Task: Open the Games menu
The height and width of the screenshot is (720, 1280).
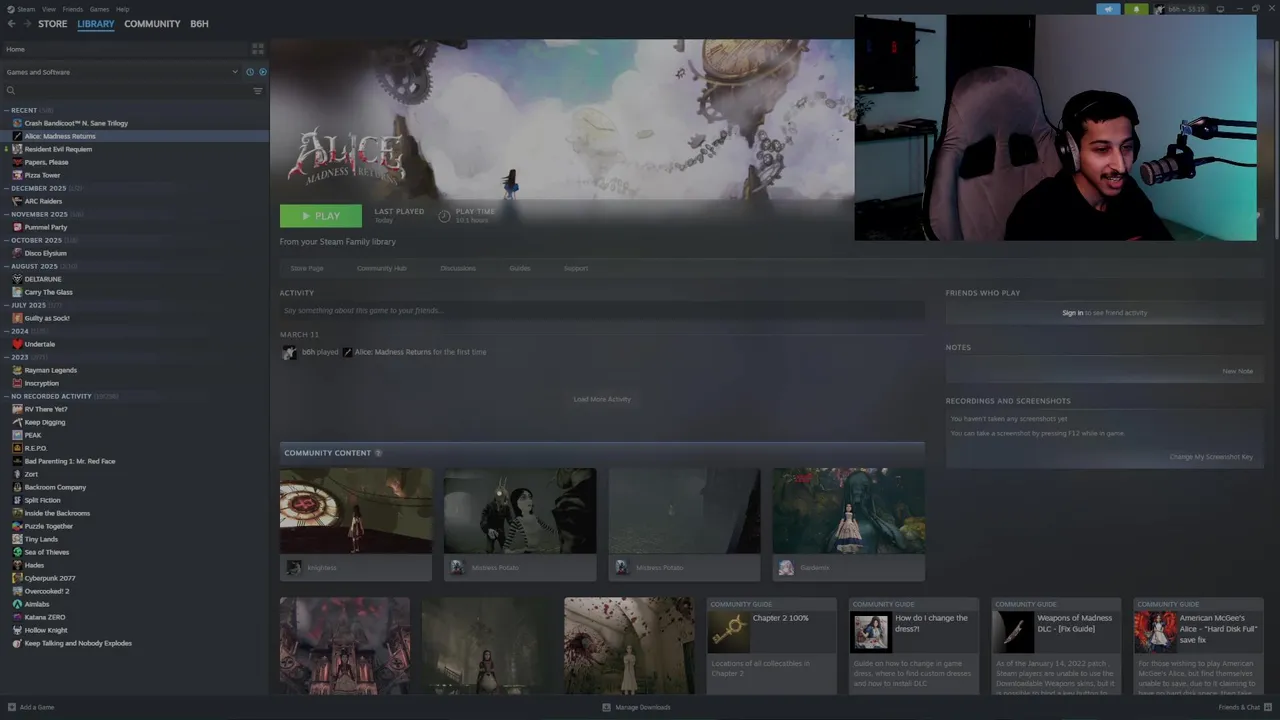Action: pyautogui.click(x=99, y=9)
